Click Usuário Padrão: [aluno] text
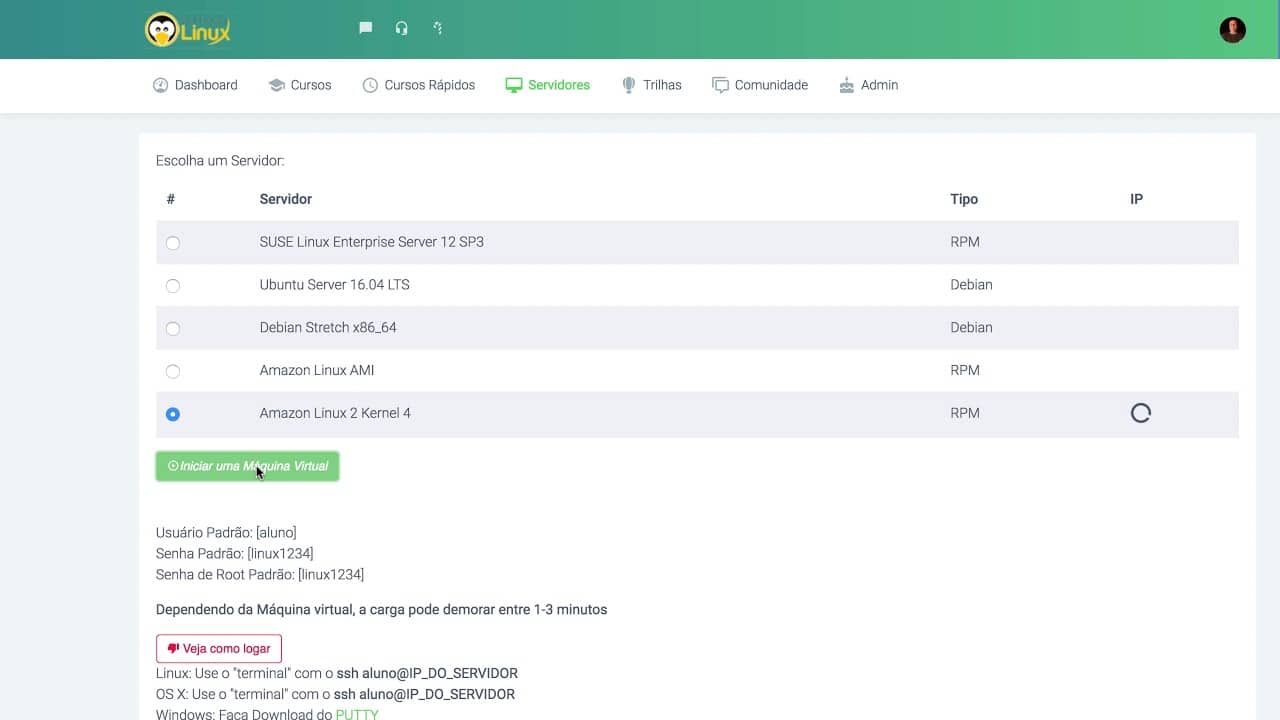The height and width of the screenshot is (720, 1280). [226, 532]
